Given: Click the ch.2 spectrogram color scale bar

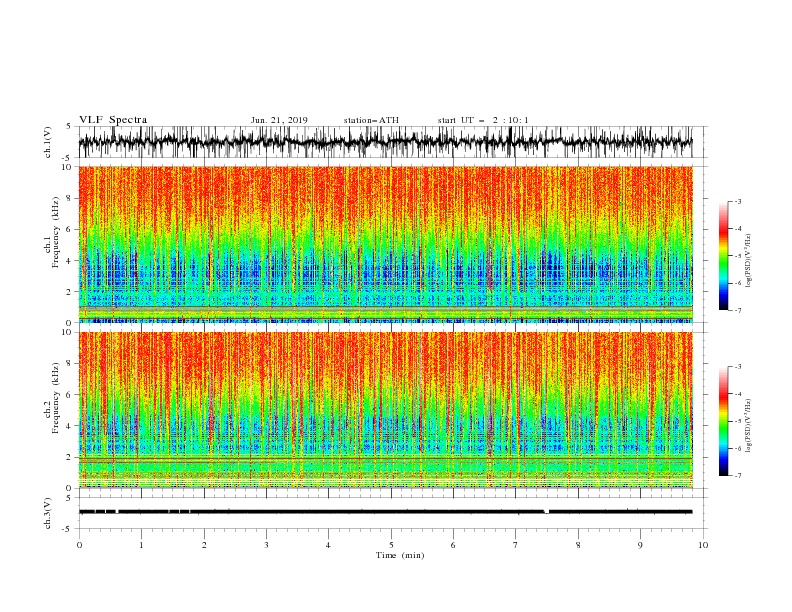Looking at the screenshot, I should tap(723, 421).
